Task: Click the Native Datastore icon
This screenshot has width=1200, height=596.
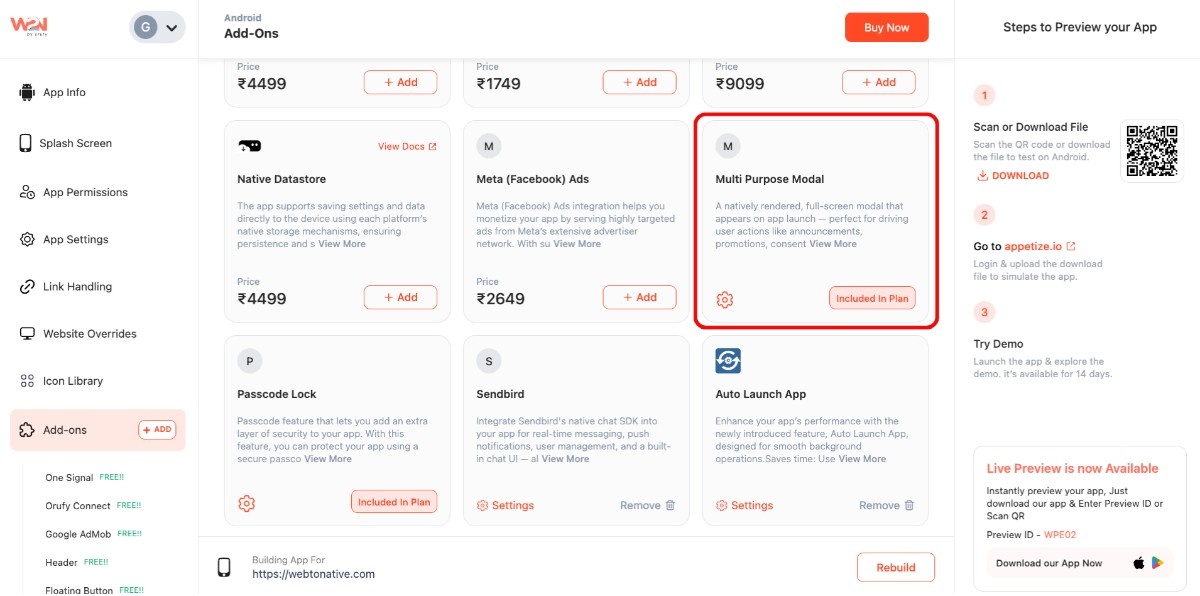Action: (249, 147)
